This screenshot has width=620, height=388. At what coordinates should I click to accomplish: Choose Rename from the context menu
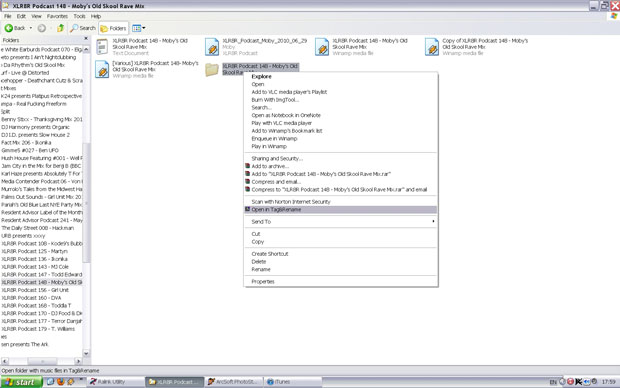click(341, 269)
